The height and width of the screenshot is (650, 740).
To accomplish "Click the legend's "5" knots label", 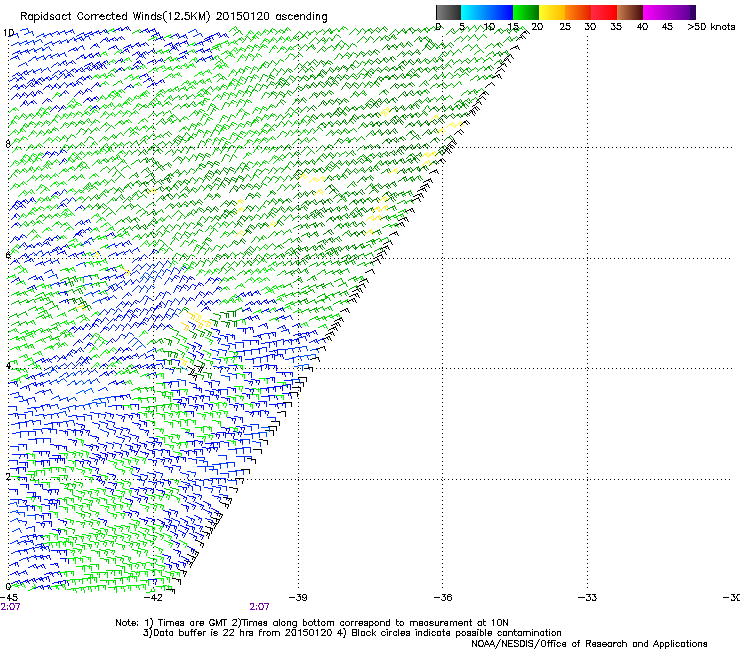I will [x=462, y=27].
